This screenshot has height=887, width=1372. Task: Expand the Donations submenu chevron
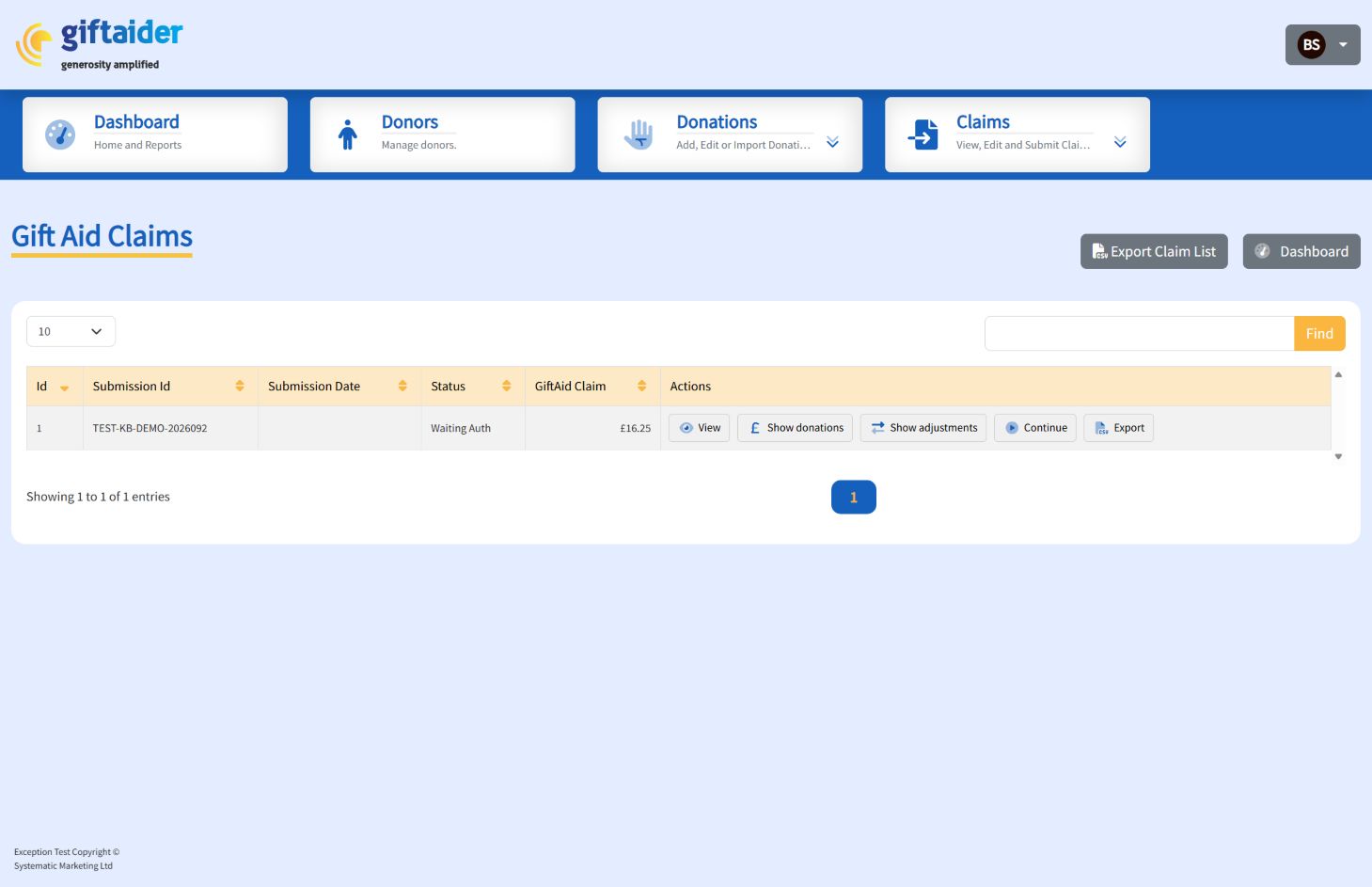[832, 142]
